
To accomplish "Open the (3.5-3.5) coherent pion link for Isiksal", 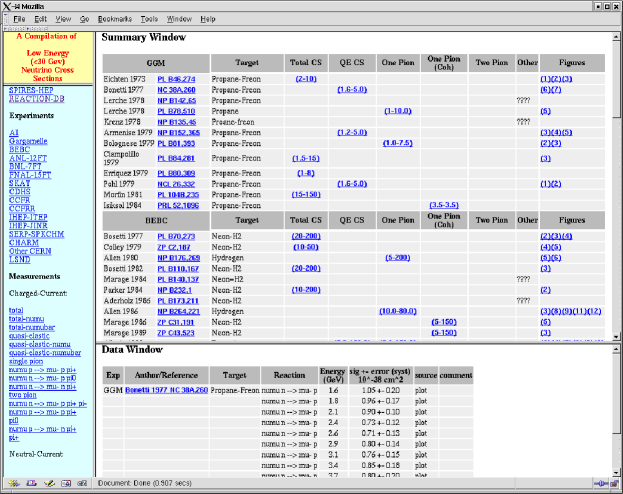I will pos(444,205).
